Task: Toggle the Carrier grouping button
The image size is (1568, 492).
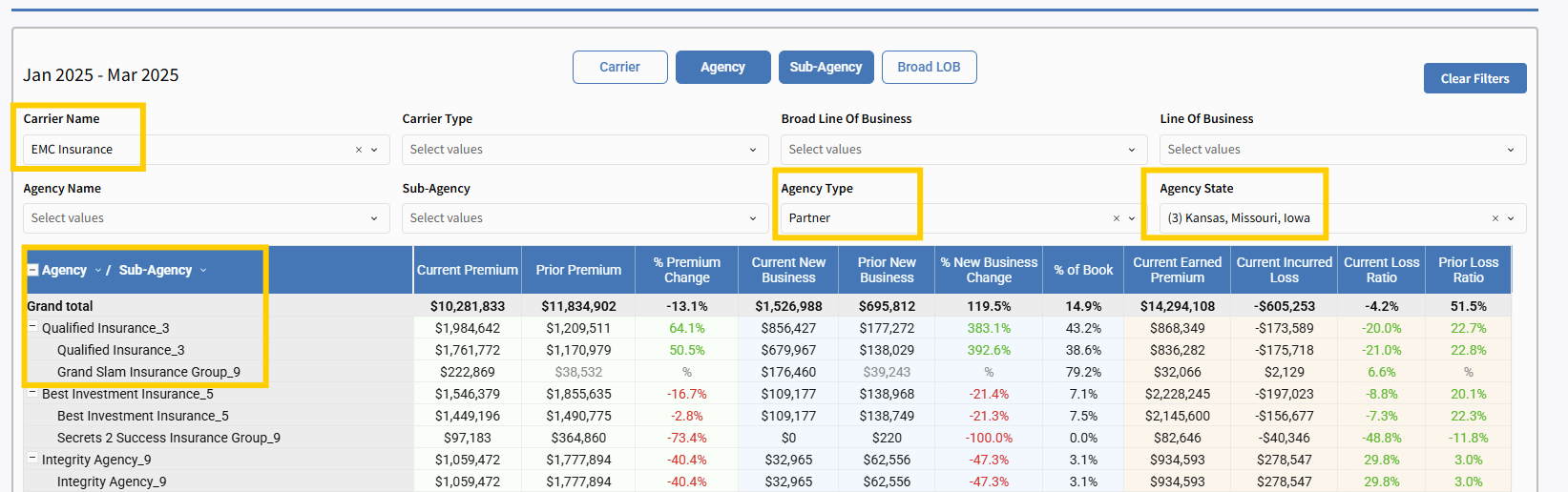Action: 619,67
